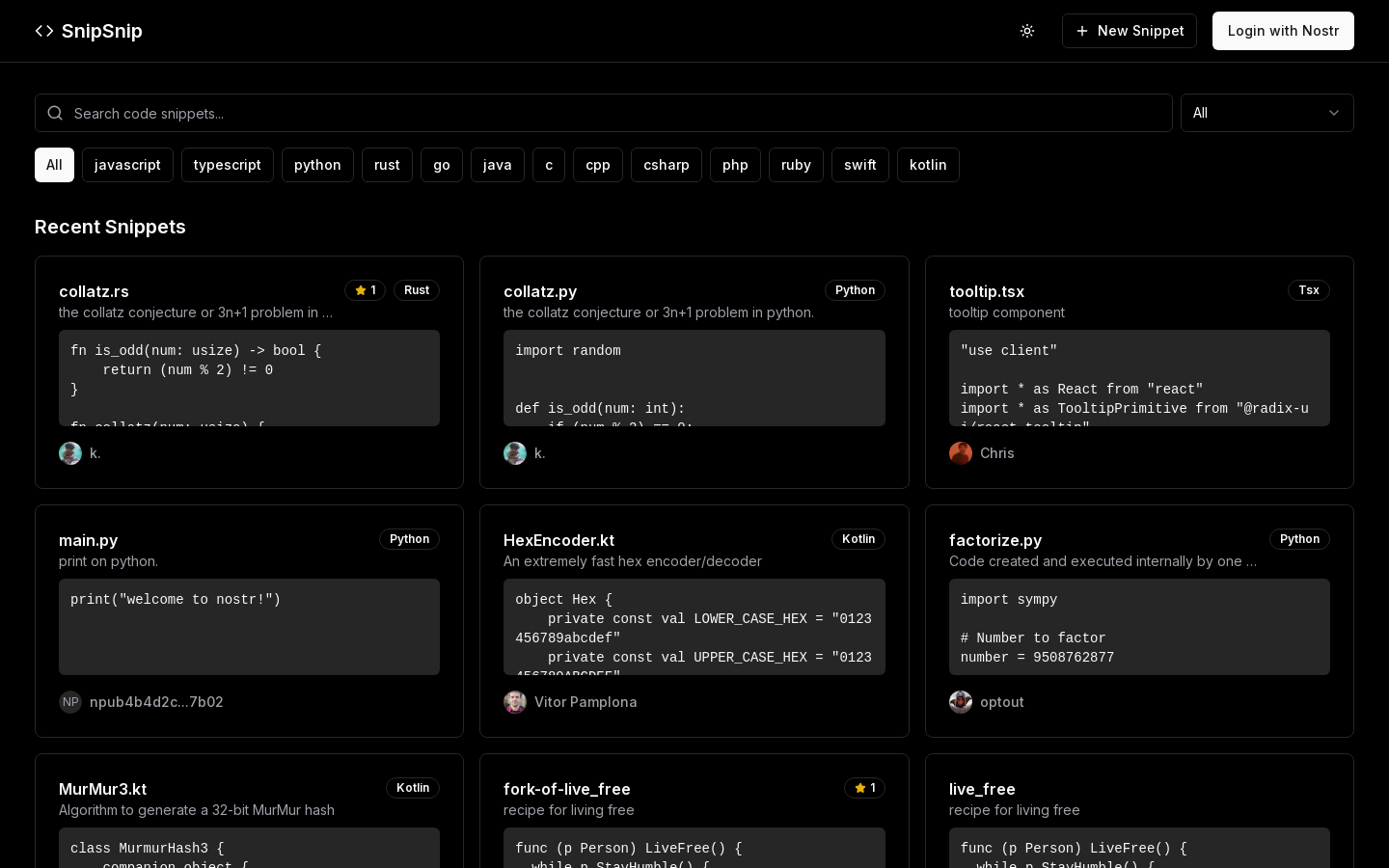Screen dimensions: 1389x868
Task: Open the collatz.py snippet title
Action: (x=540, y=291)
